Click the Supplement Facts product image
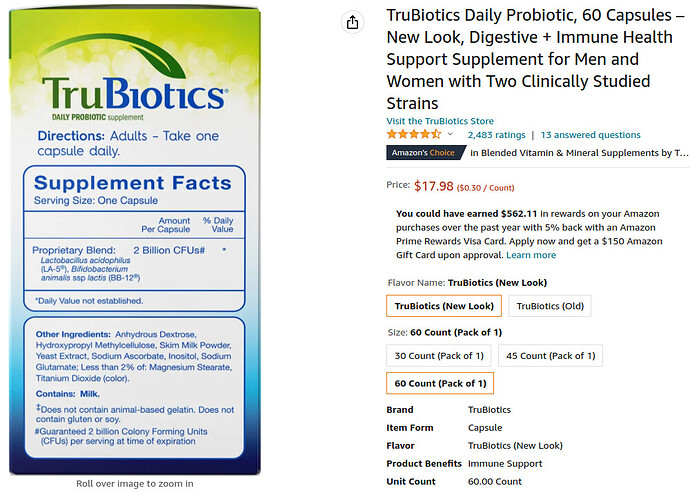 point(135,241)
